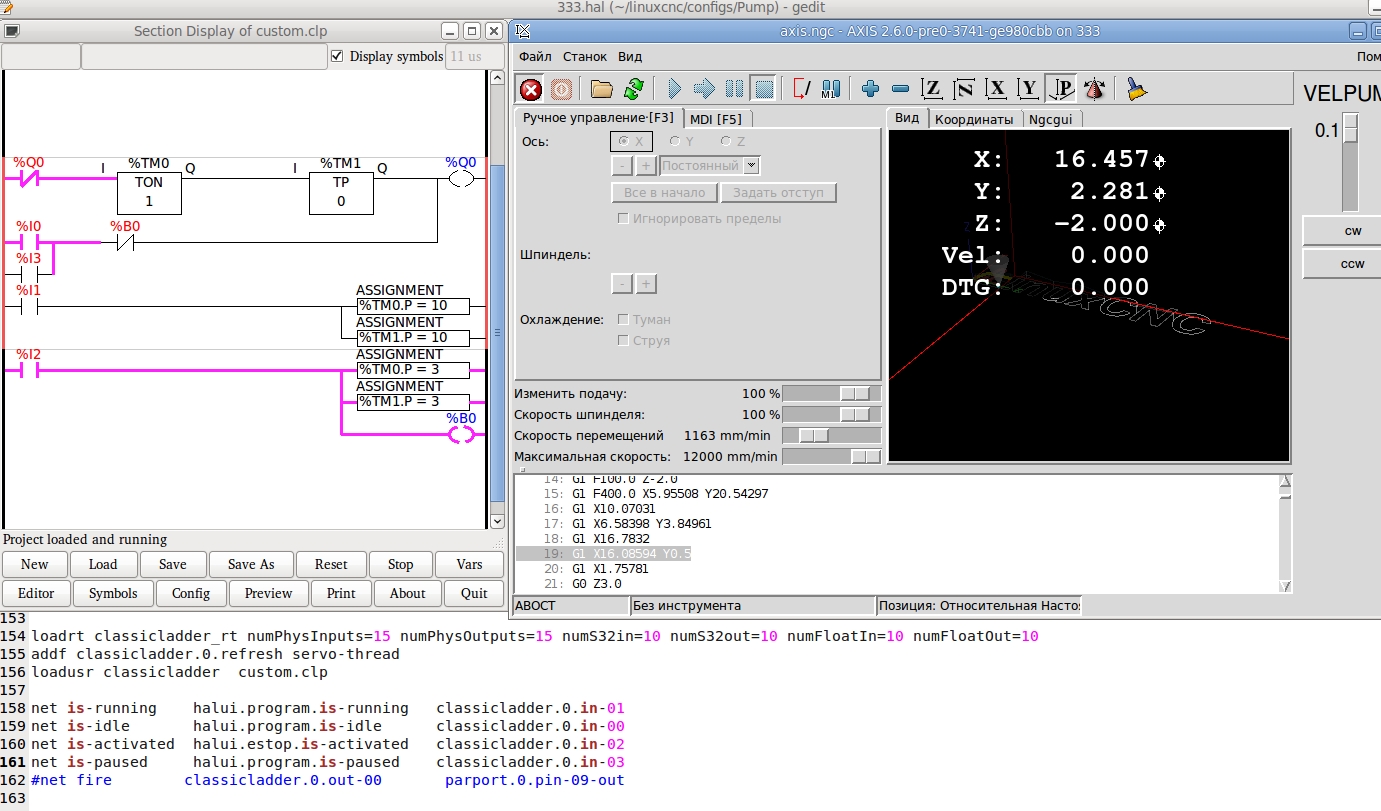
Task: Select the X axis radio button
Action: (x=624, y=142)
